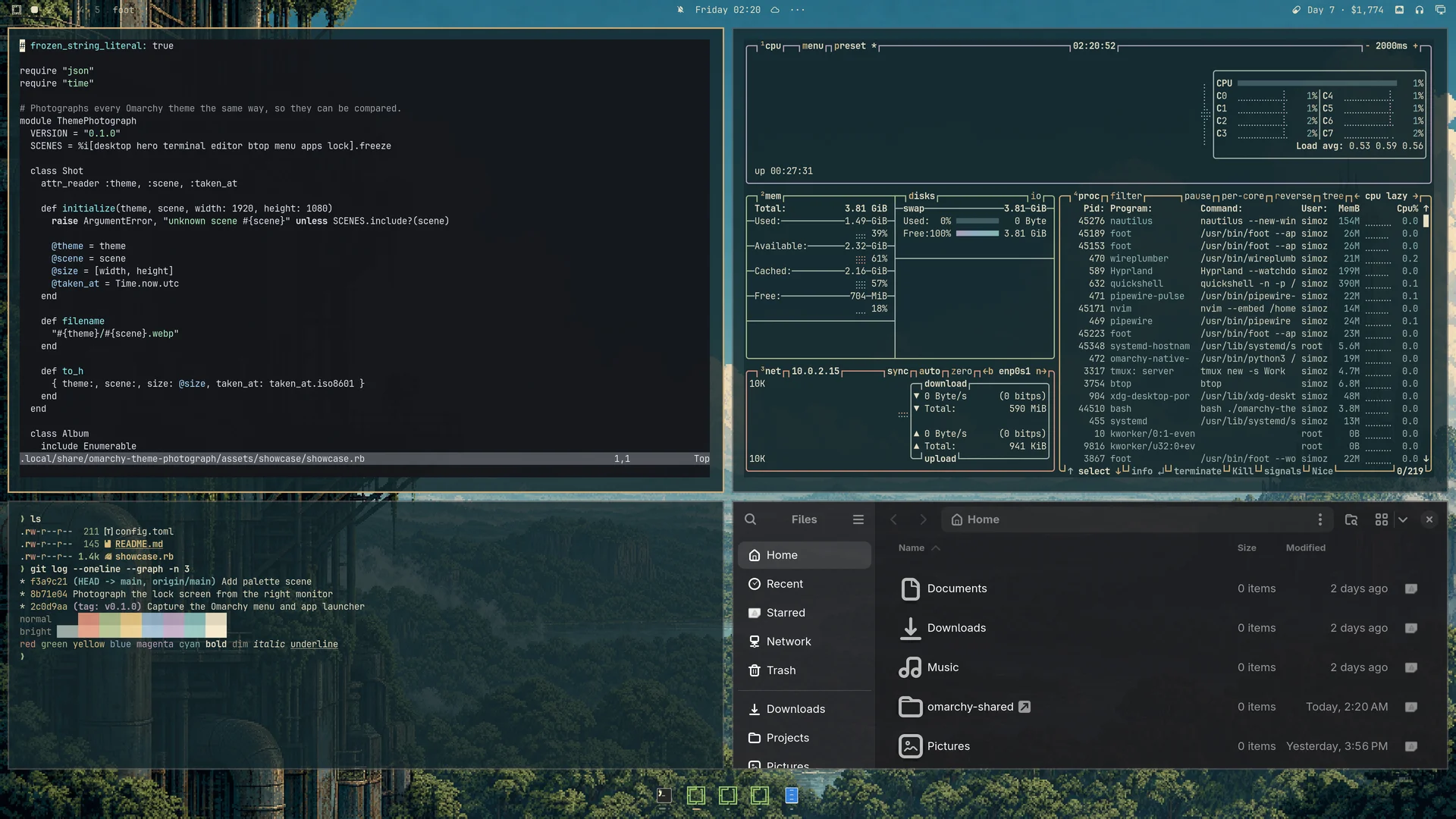The width and height of the screenshot is (1456, 819).
Task: Click terminate in btop proc panel
Action: pos(1197,472)
